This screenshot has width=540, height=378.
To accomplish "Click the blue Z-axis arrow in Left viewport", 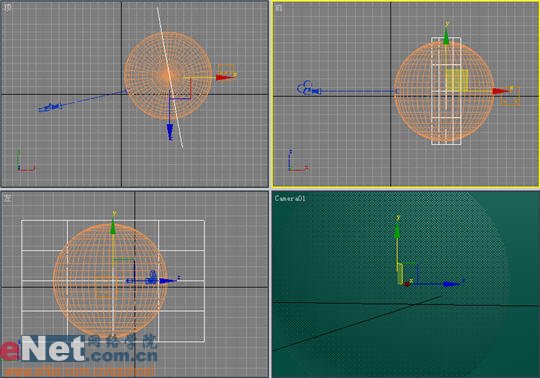I will 168,281.
